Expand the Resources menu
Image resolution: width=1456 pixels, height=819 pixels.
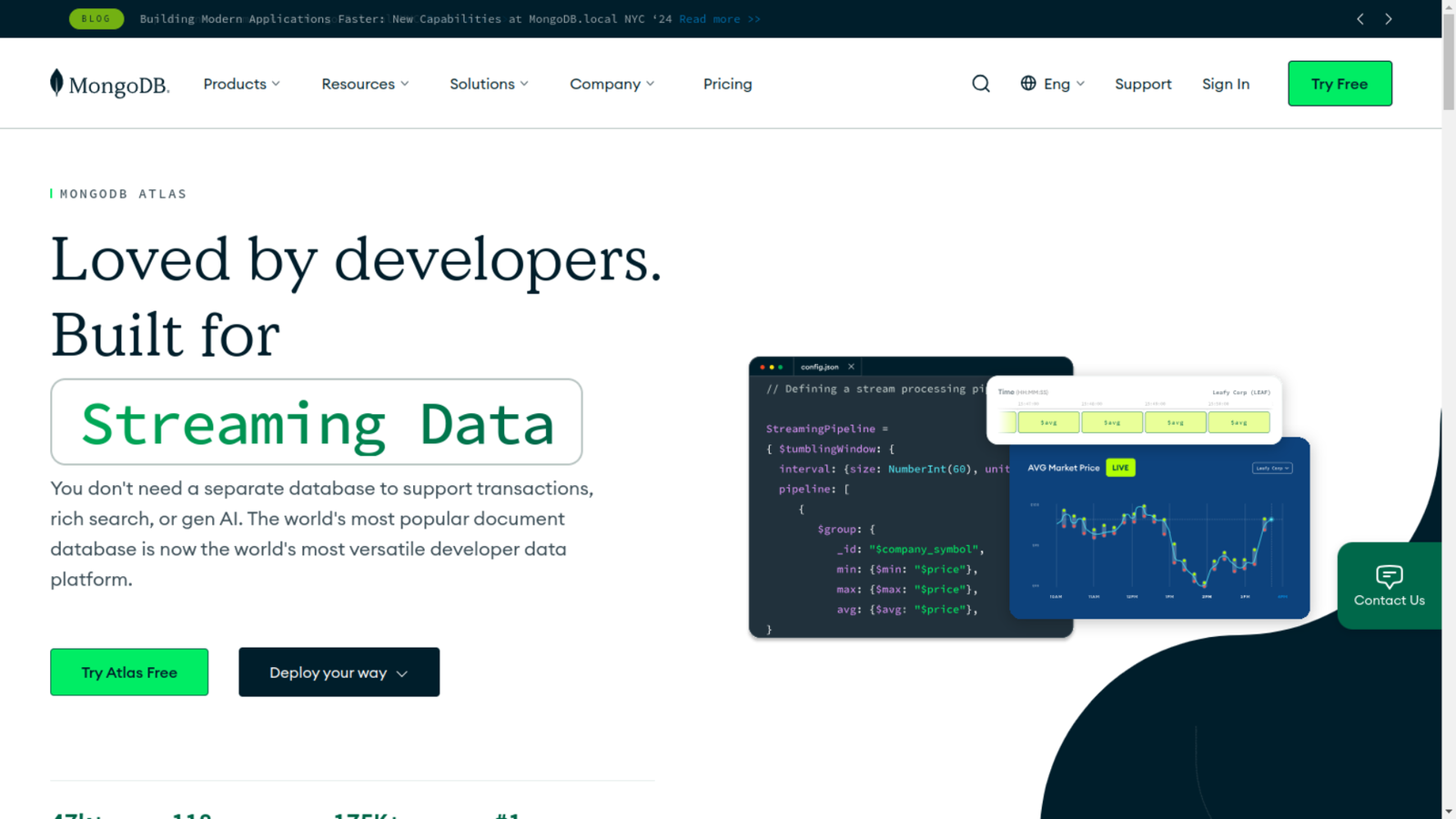click(x=365, y=84)
